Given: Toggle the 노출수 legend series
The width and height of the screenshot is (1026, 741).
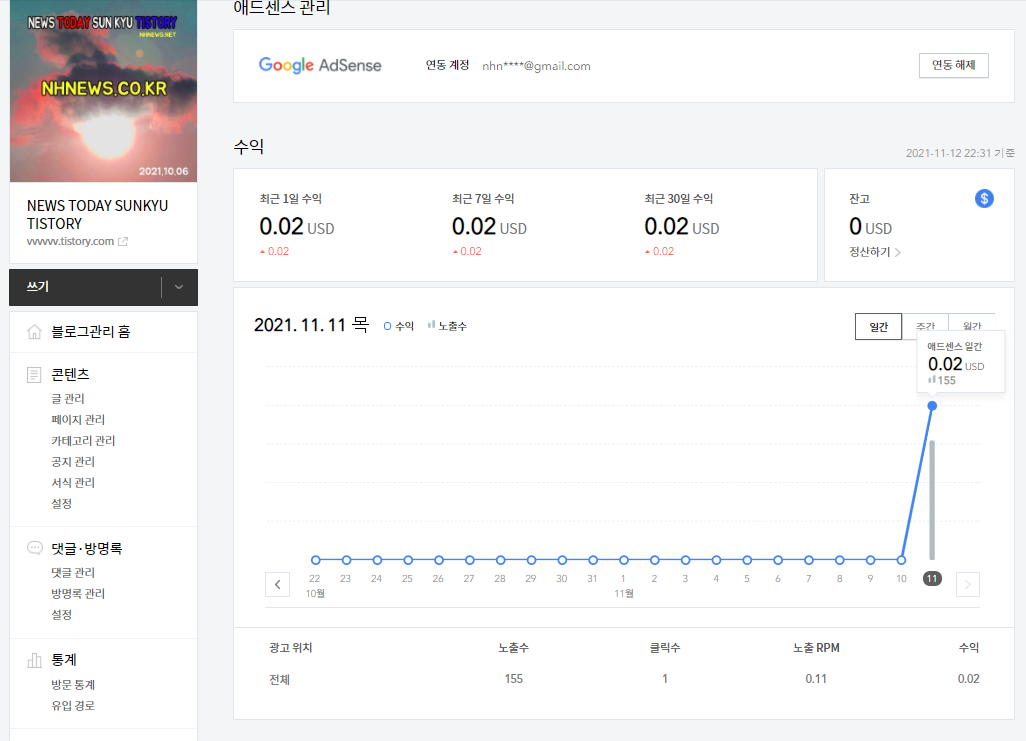Looking at the screenshot, I should click(x=447, y=326).
